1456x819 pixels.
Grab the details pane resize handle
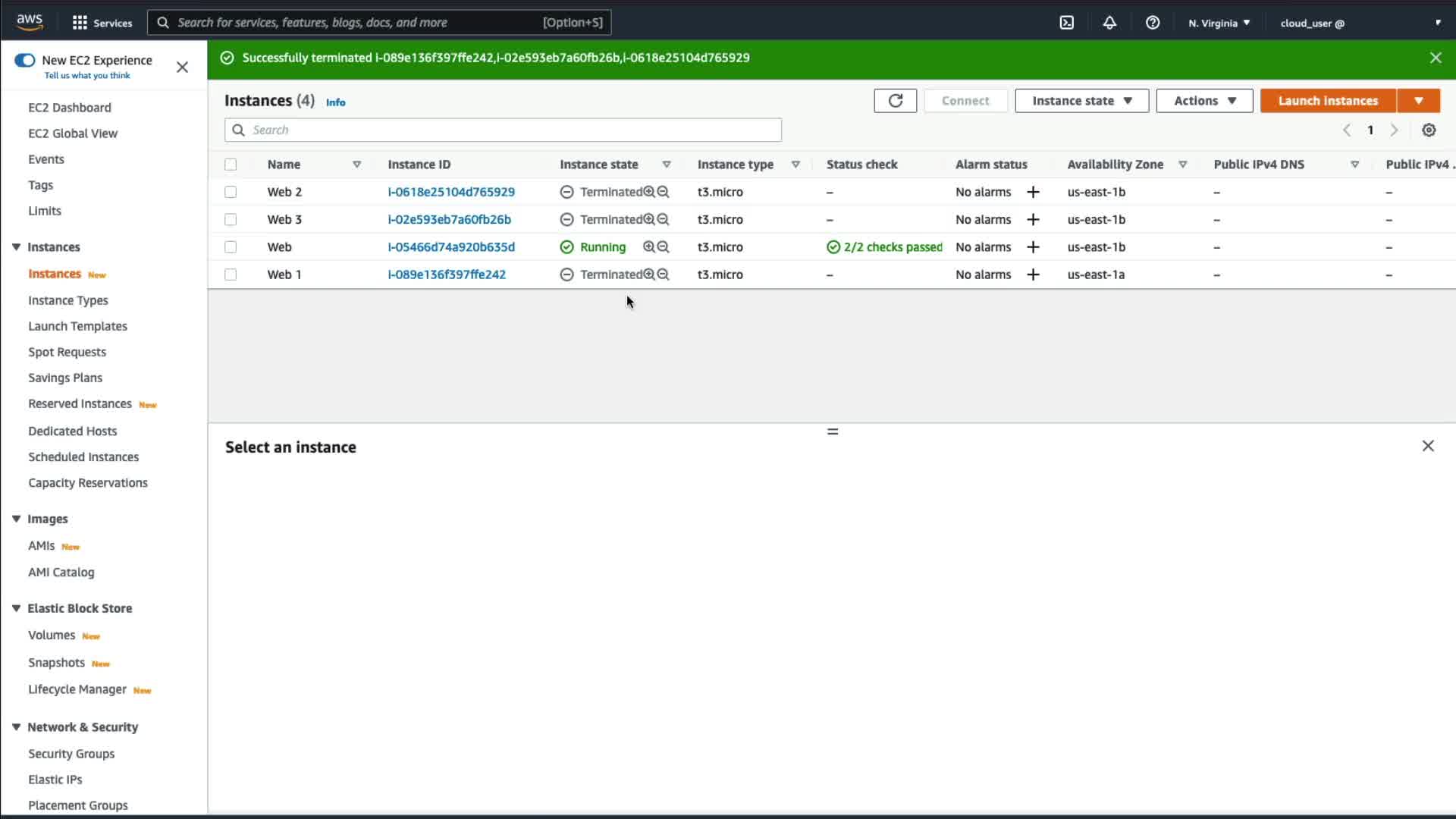click(x=833, y=431)
